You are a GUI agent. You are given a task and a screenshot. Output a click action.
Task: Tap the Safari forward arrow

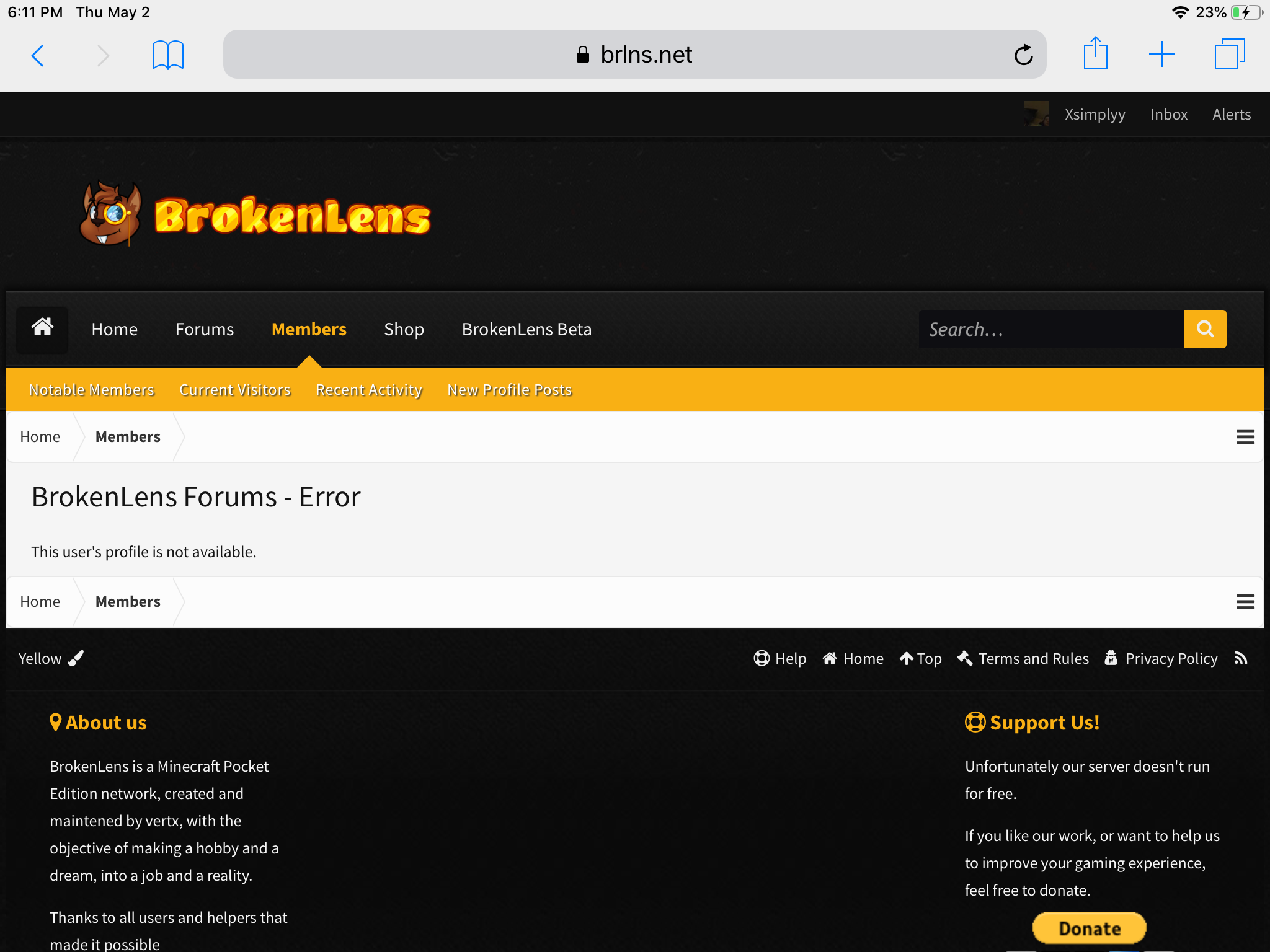tap(103, 55)
